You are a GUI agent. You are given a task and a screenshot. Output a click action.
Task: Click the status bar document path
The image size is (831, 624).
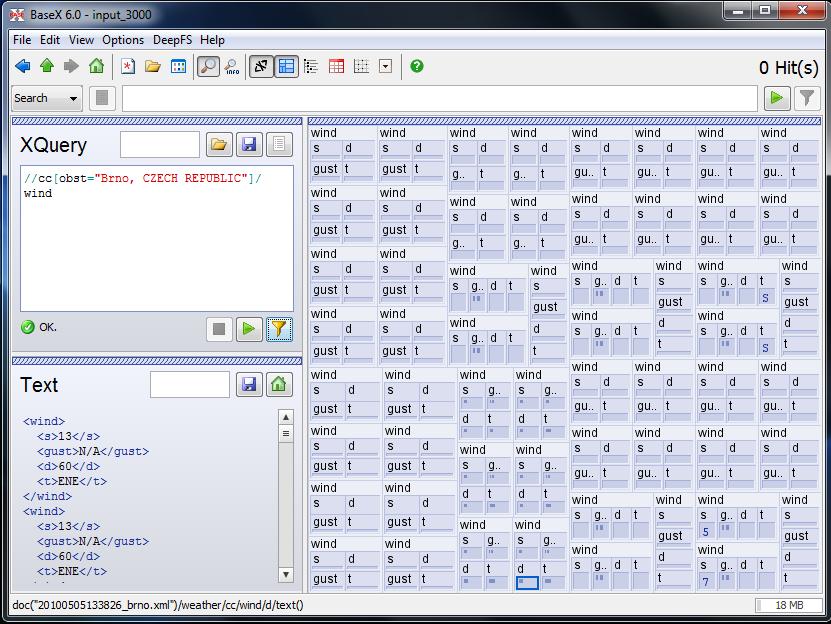[158, 605]
